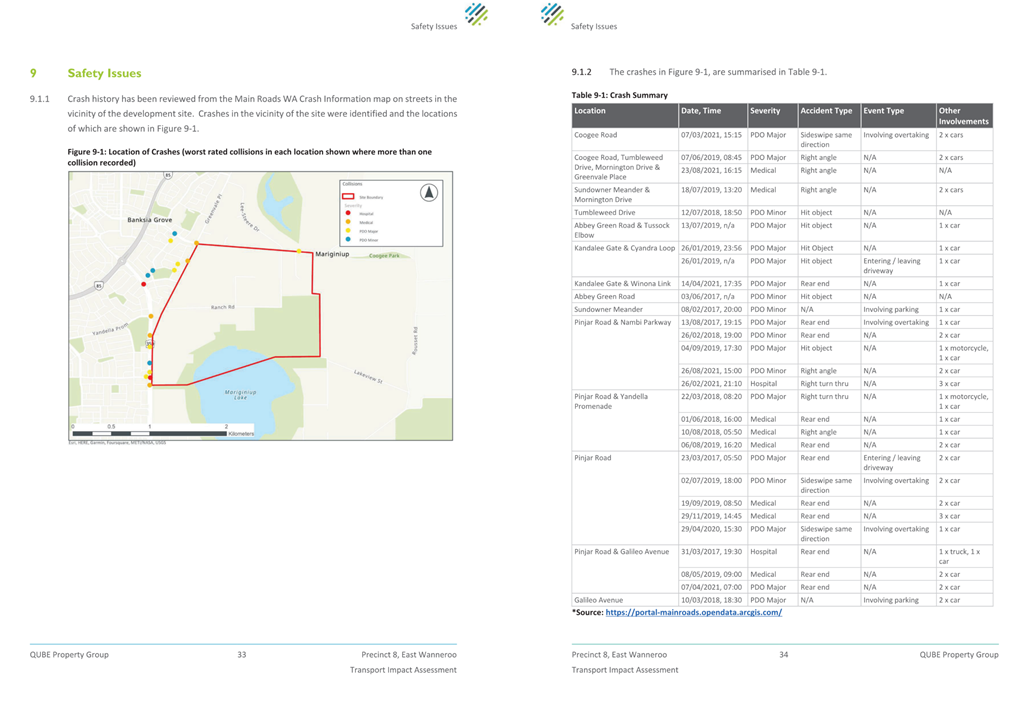Click the yellow PDO Major legend dot
The image size is (1029, 702).
(x=348, y=231)
